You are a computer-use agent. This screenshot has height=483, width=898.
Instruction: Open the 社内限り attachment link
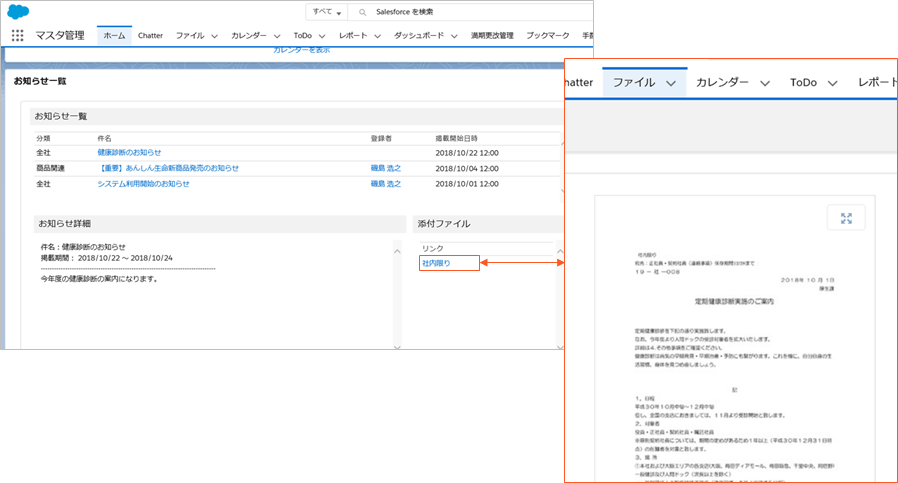click(x=436, y=263)
